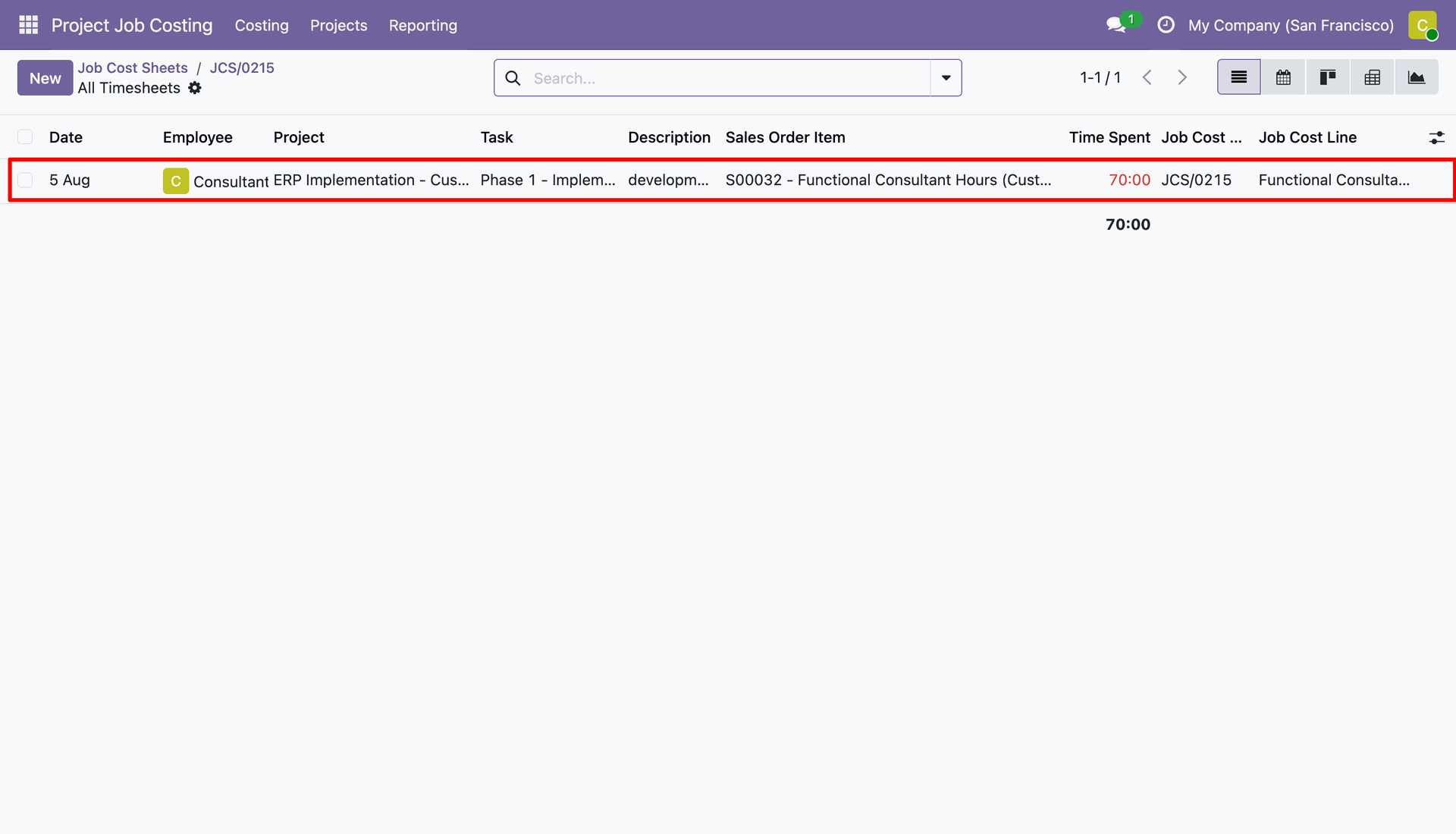
Task: Open the apps grid menu icon
Action: (x=28, y=25)
